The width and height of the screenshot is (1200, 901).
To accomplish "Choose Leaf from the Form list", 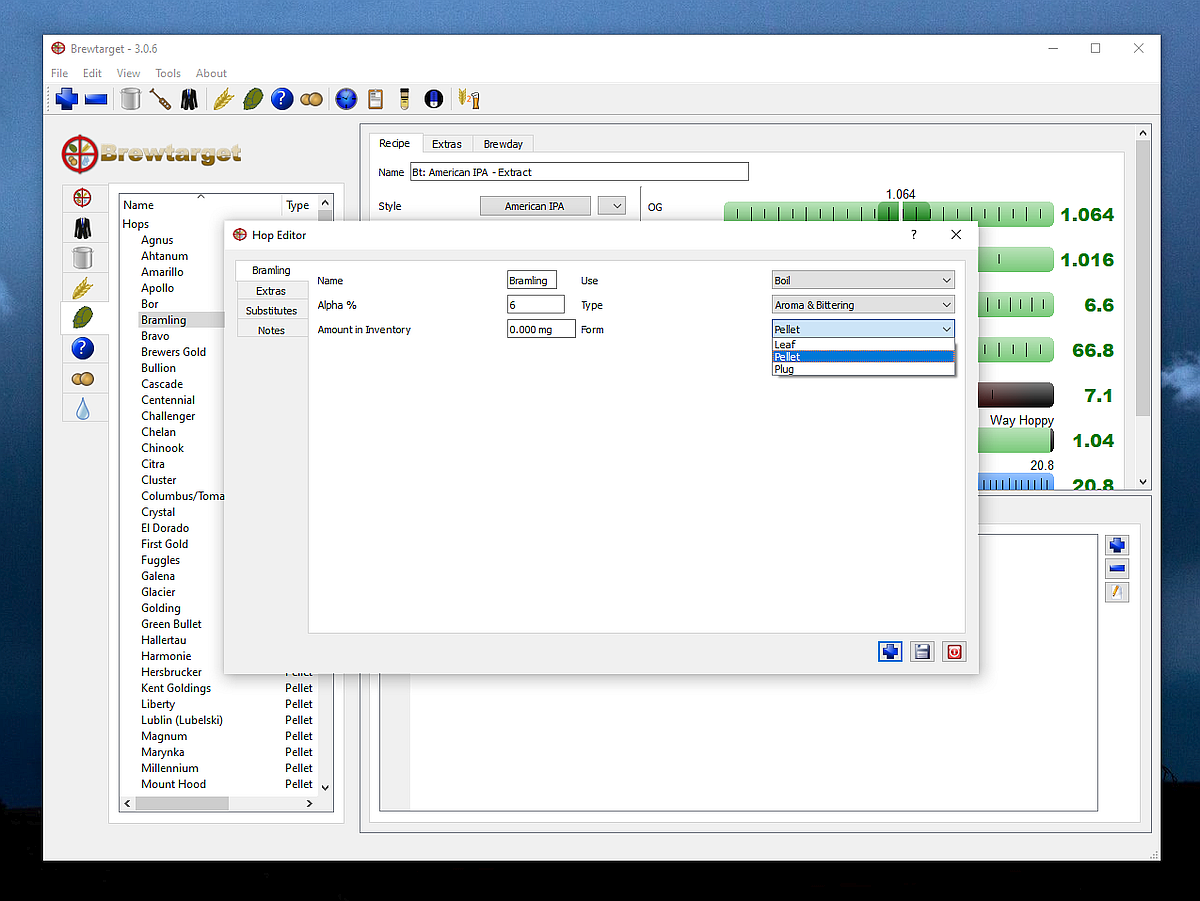I will click(864, 345).
